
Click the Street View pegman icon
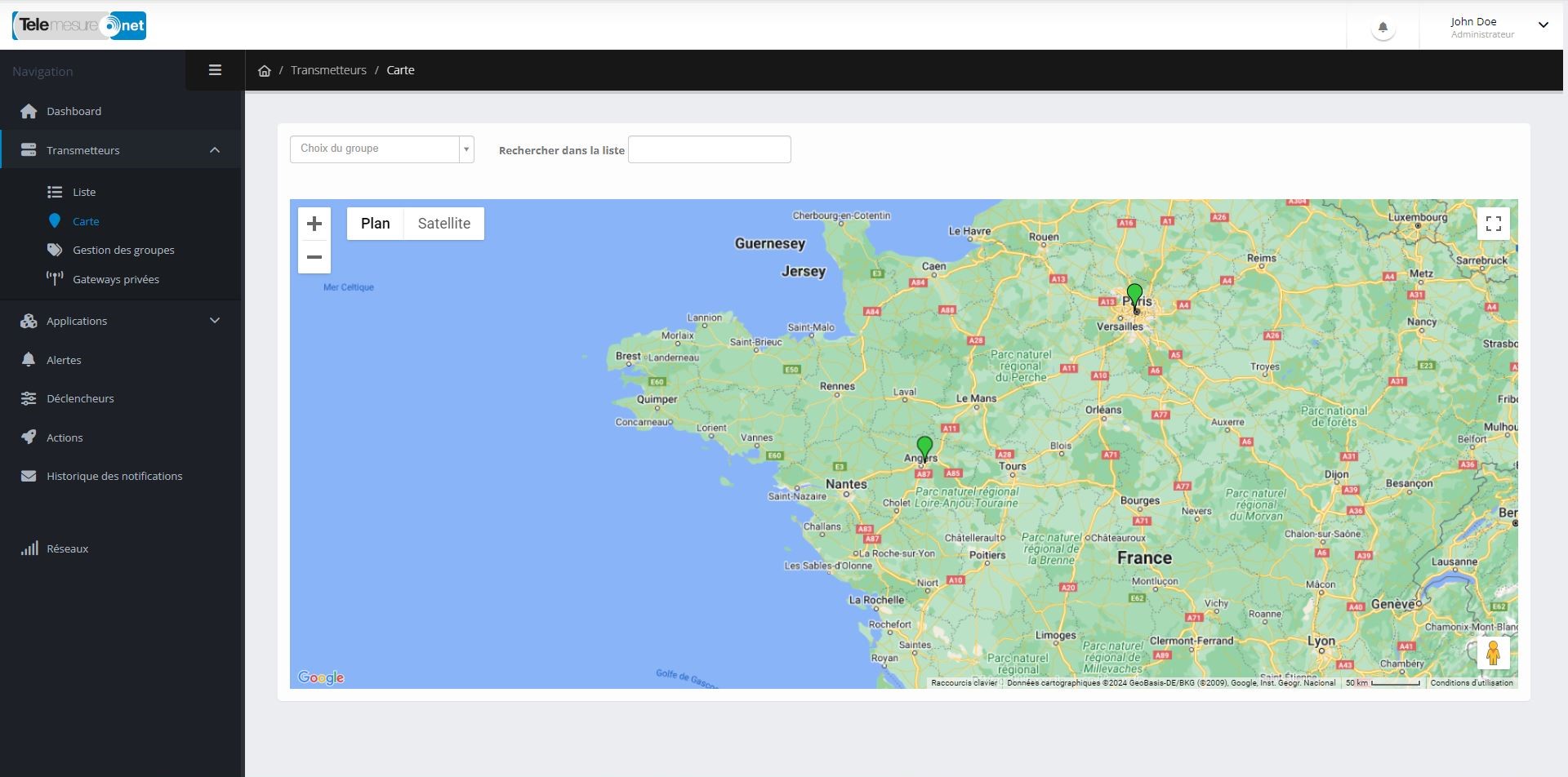(1494, 653)
